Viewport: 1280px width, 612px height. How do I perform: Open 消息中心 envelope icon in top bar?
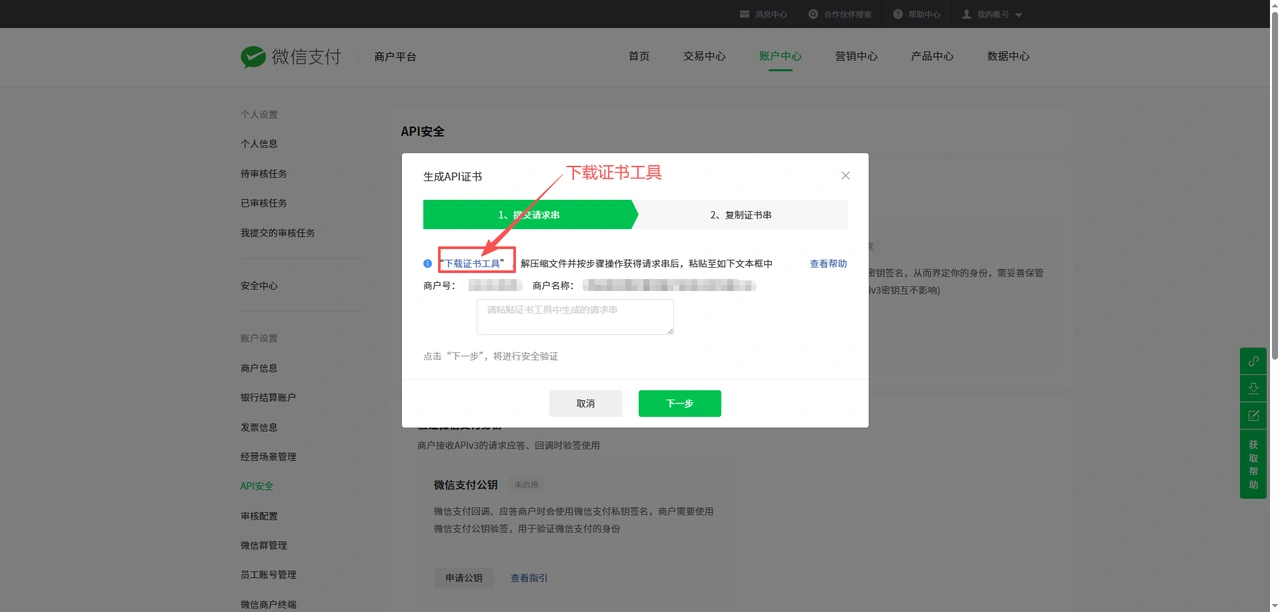pyautogui.click(x=744, y=14)
